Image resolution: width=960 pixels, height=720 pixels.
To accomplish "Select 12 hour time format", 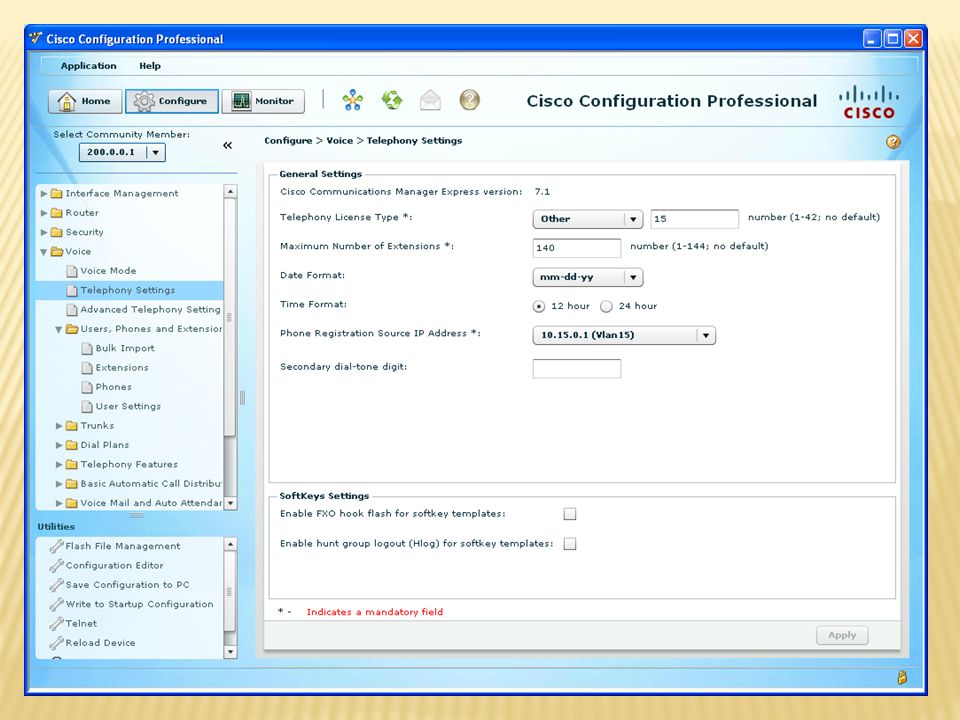I will tap(539, 306).
